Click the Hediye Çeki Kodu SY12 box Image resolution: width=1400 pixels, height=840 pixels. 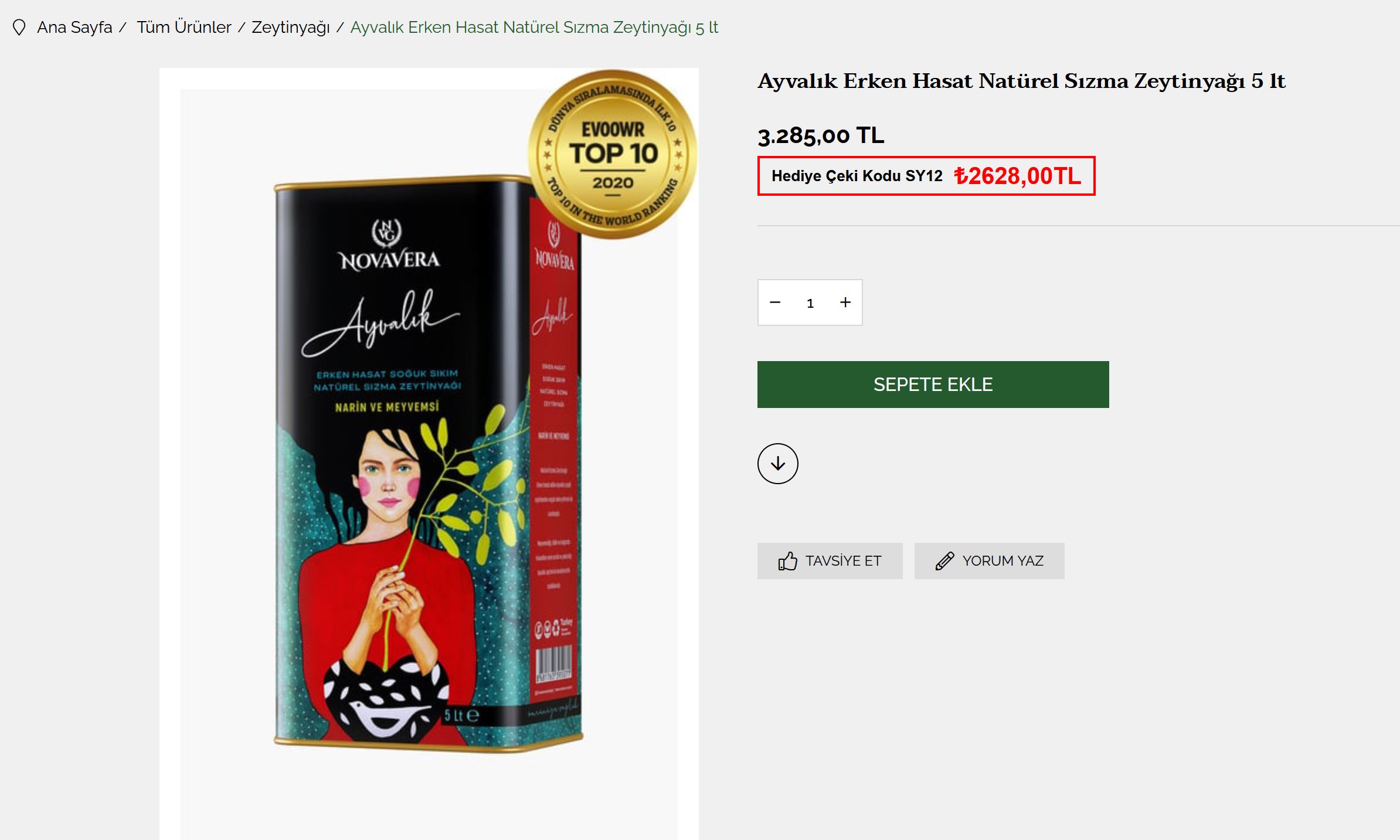pyautogui.click(x=926, y=176)
